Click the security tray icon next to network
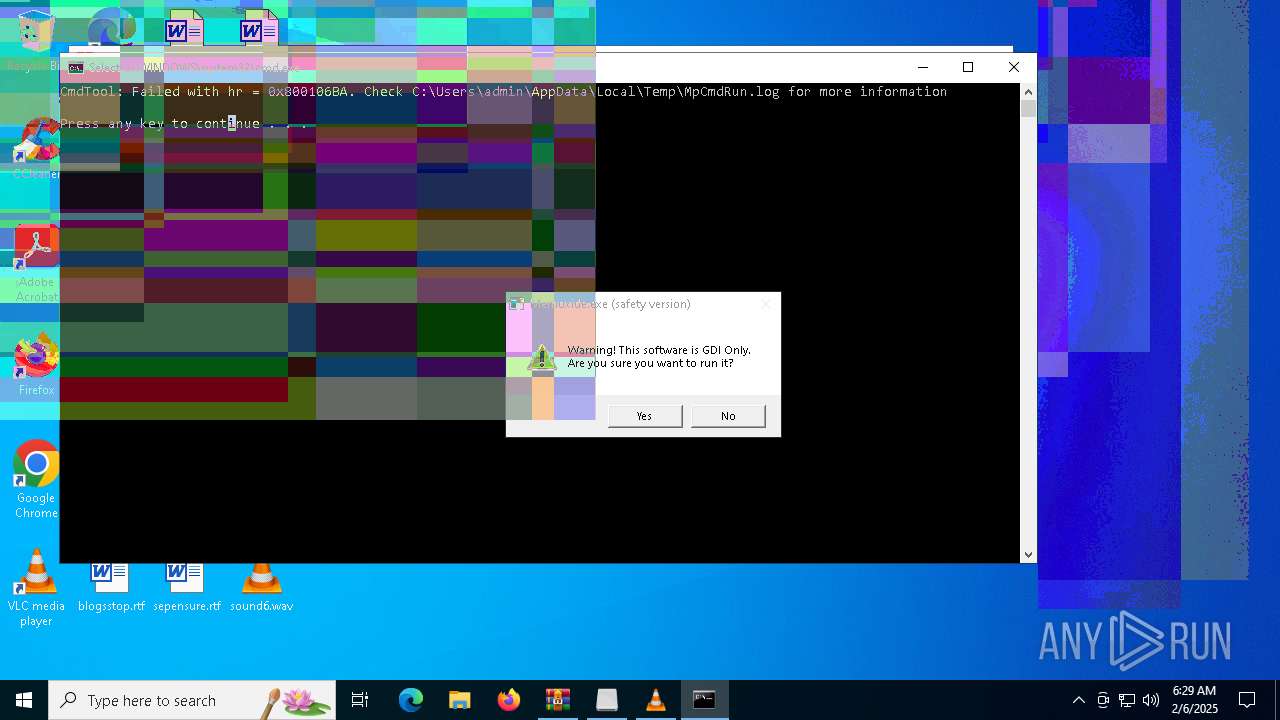The height and width of the screenshot is (720, 1280). [x=1102, y=700]
